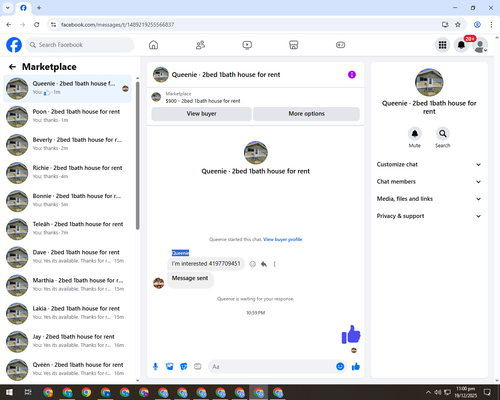This screenshot has height=400, width=500.
Task: Open Bonnie's conversation in the list
Action: coord(68,201)
